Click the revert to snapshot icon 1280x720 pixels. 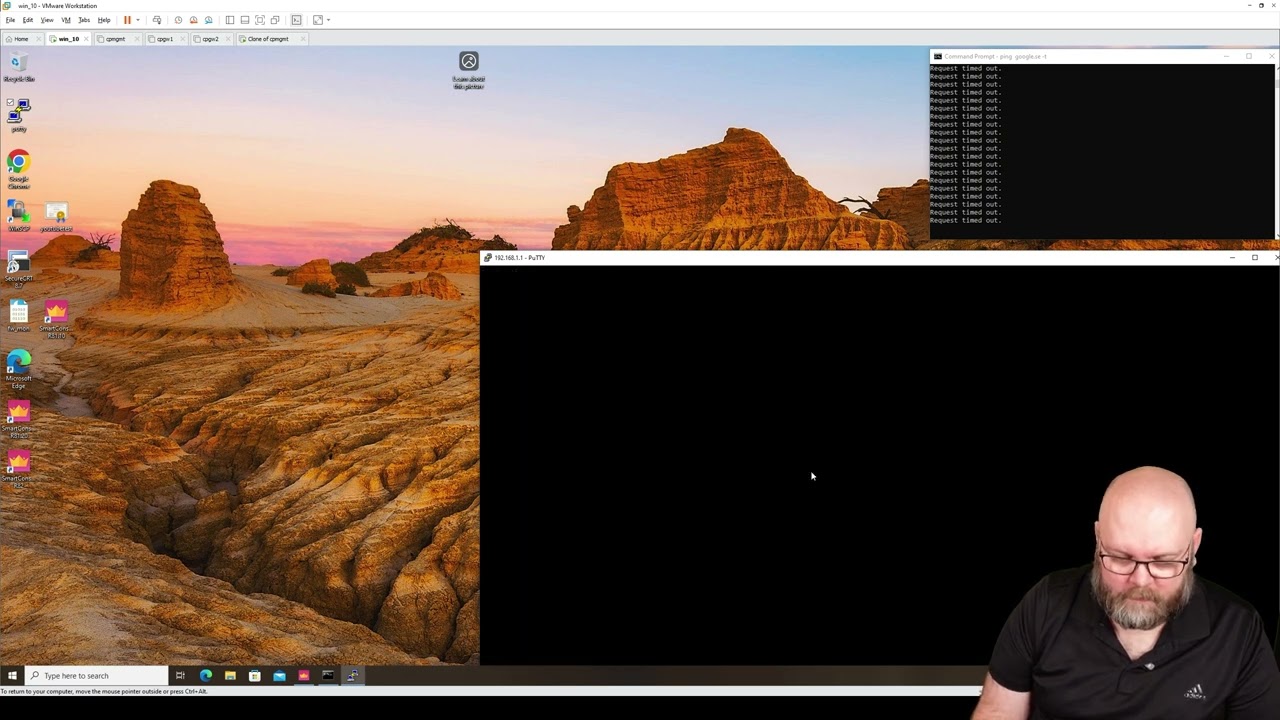(x=193, y=20)
